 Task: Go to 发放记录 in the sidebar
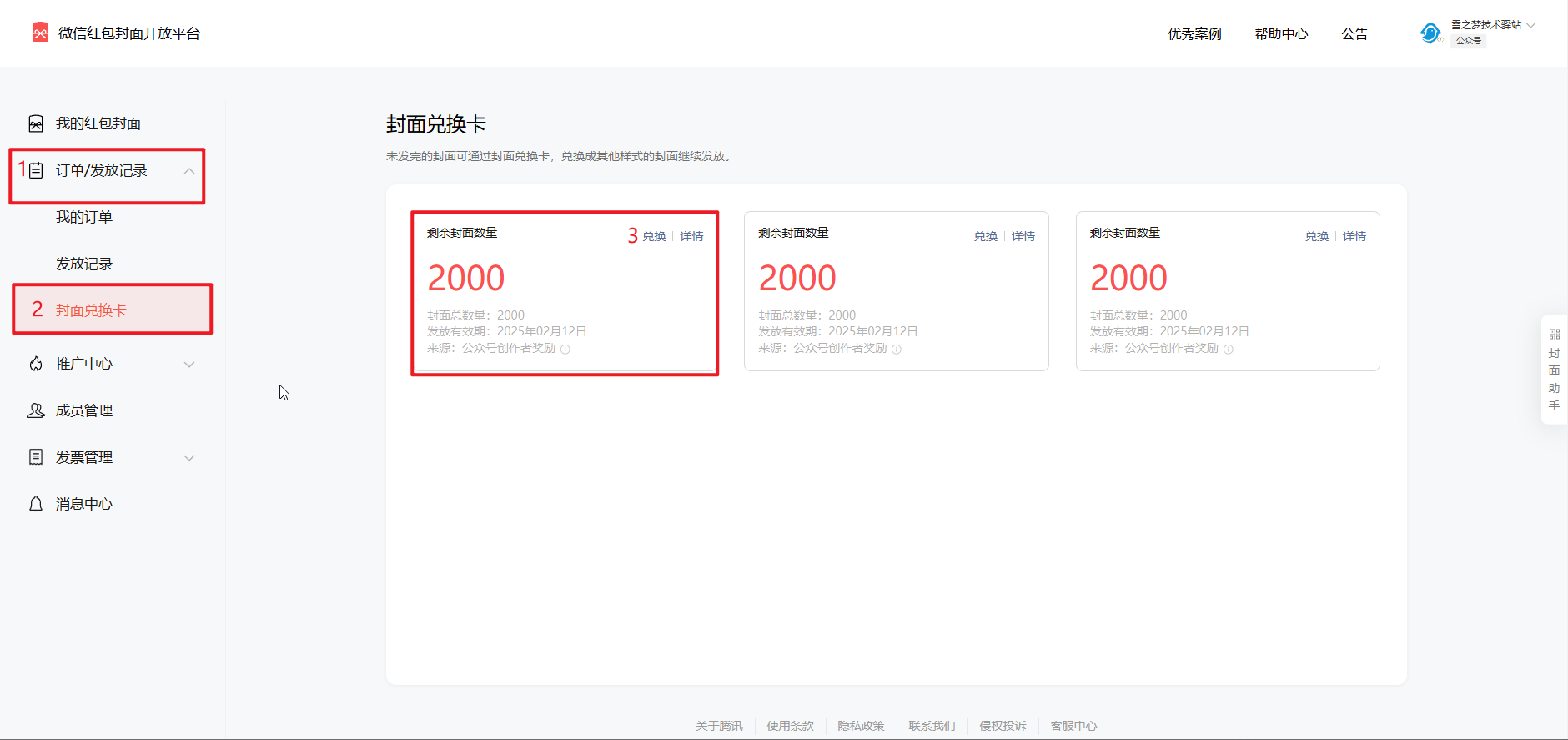pos(84,264)
